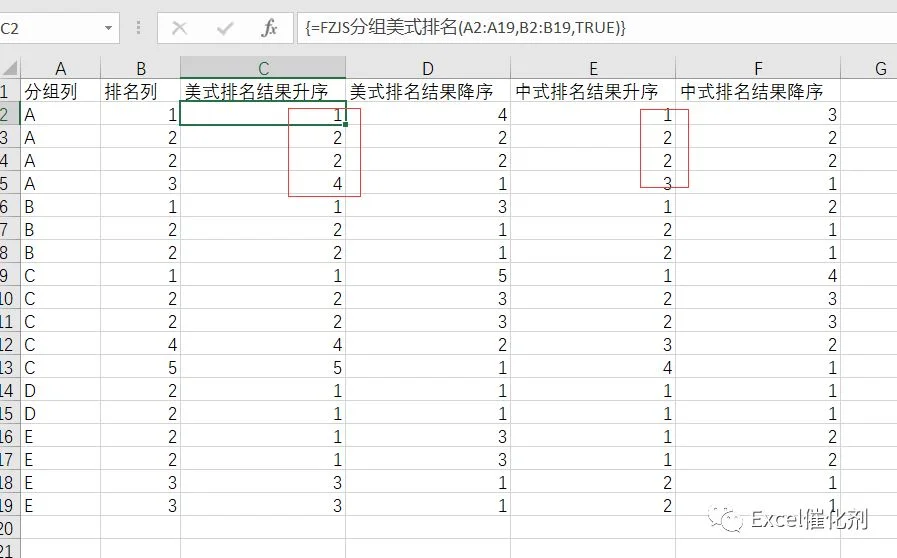Expand the Name Box dropdown arrow
The image size is (897, 558).
pos(108,27)
